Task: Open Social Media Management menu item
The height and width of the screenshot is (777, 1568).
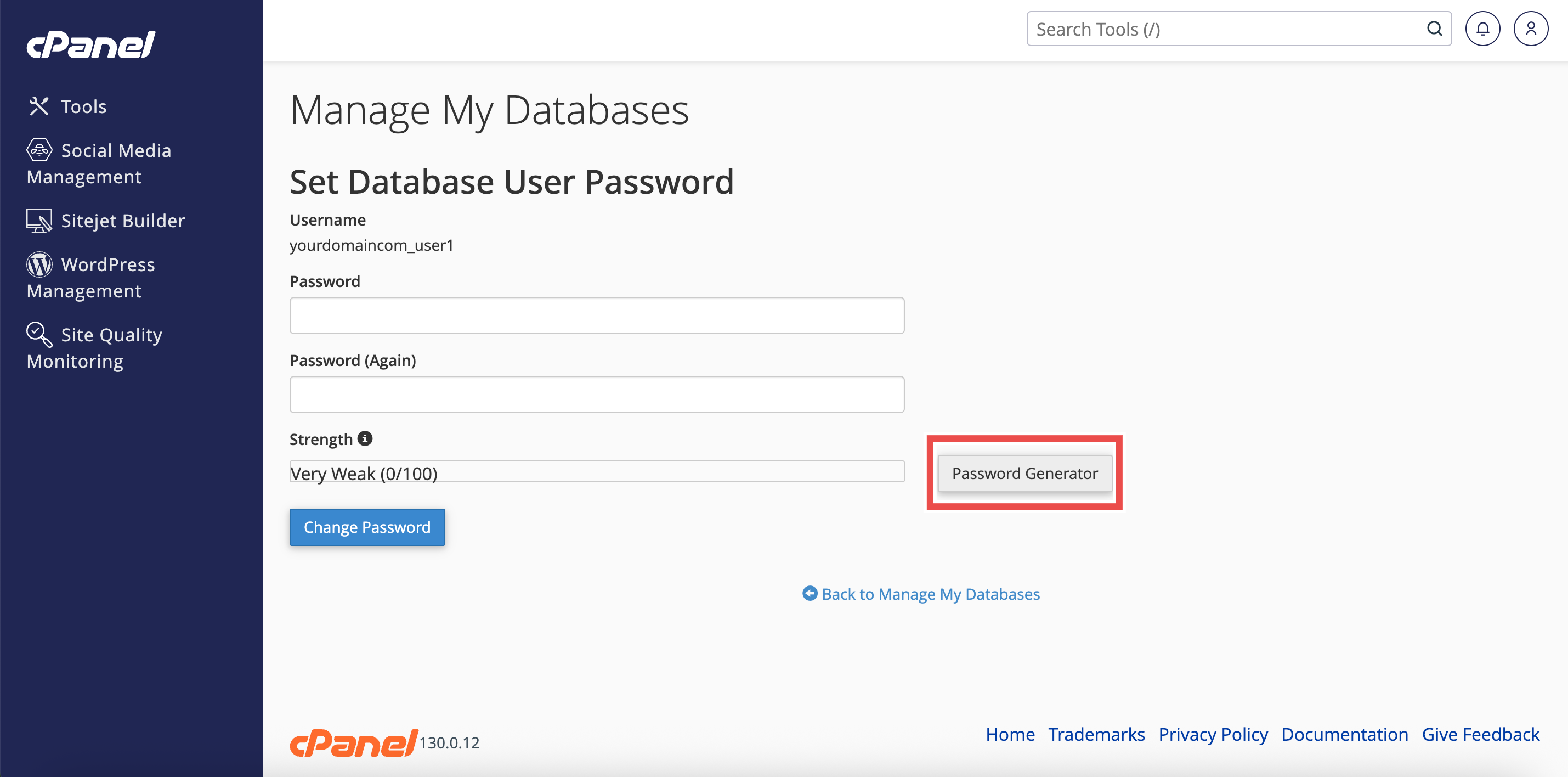Action: click(x=99, y=163)
